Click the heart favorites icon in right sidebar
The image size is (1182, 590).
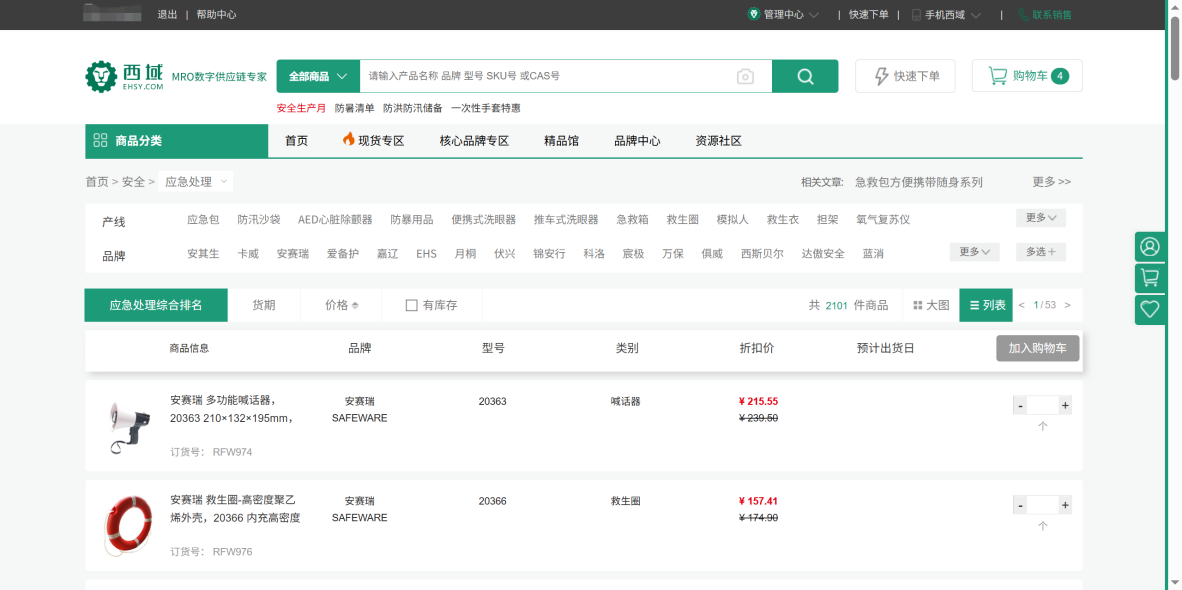1150,310
